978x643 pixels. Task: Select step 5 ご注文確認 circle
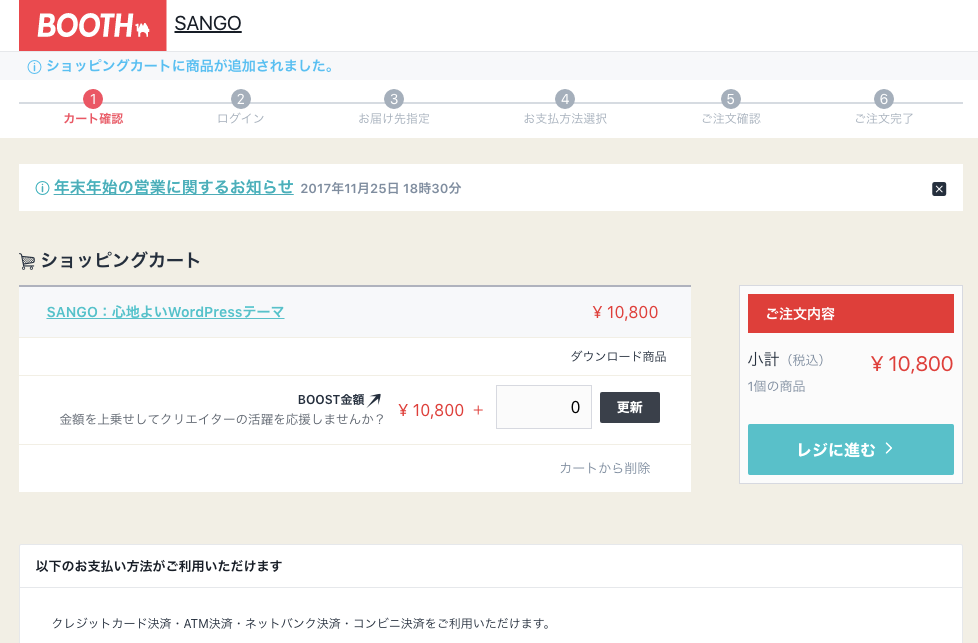click(x=730, y=99)
